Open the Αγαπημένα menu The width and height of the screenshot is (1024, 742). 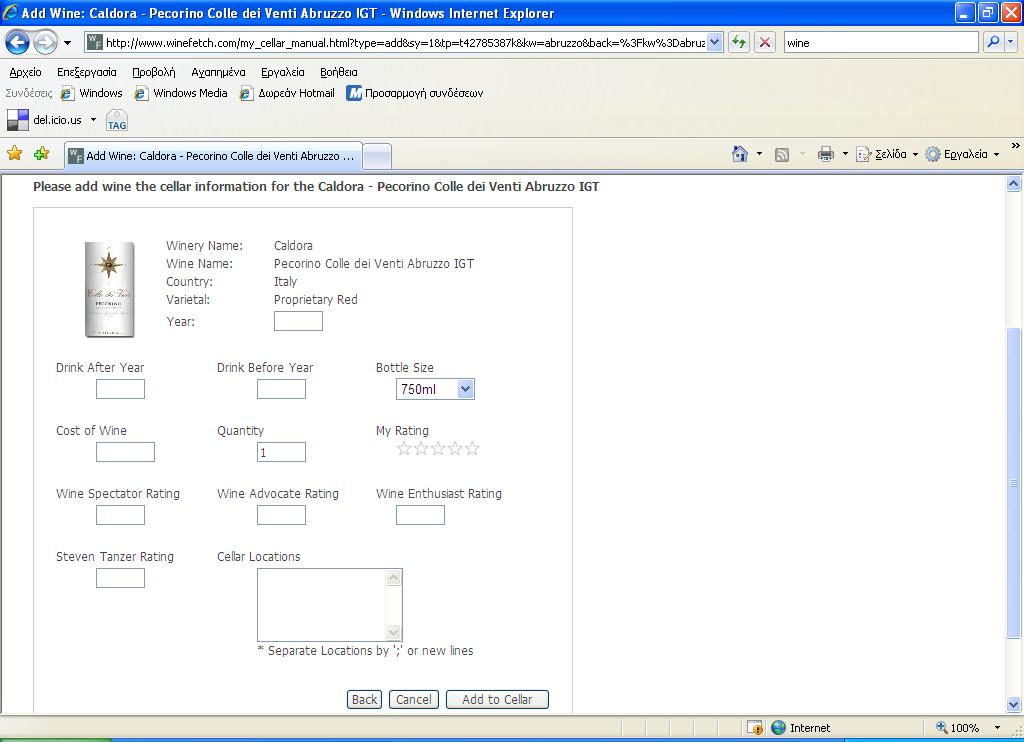[x=218, y=72]
